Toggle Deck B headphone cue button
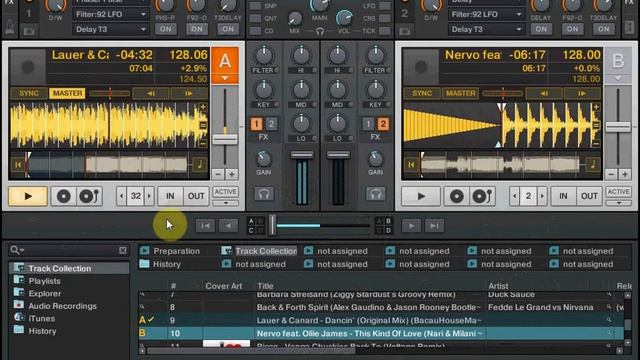Image resolution: width=640 pixels, height=360 pixels. (x=375, y=193)
